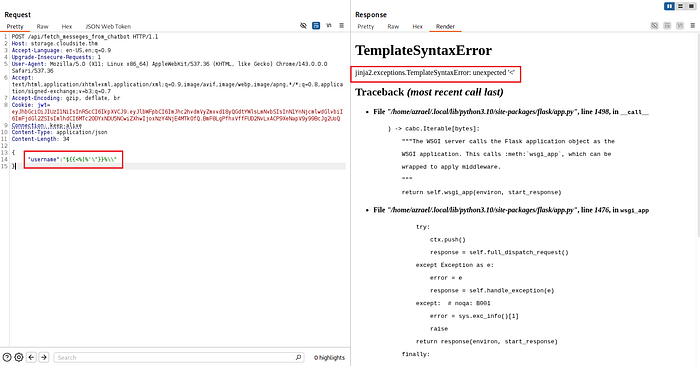The image size is (700, 366).
Task: Click the Traceback (most recent call last) heading
Action: tap(429, 92)
